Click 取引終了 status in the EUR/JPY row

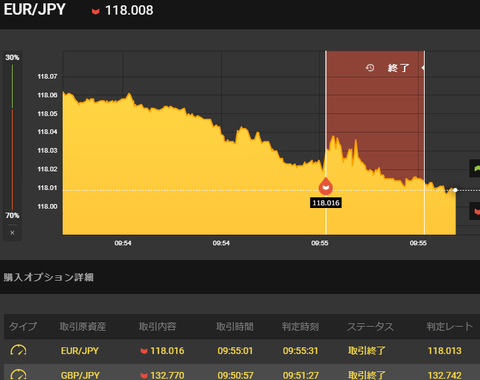pyautogui.click(x=367, y=351)
